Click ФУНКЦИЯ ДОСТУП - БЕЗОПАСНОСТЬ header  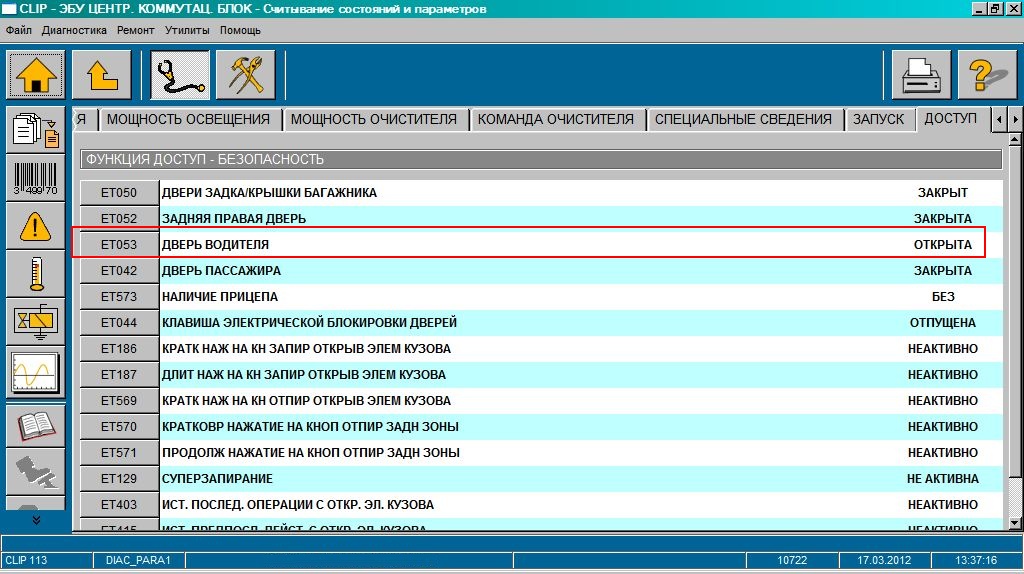point(541,159)
